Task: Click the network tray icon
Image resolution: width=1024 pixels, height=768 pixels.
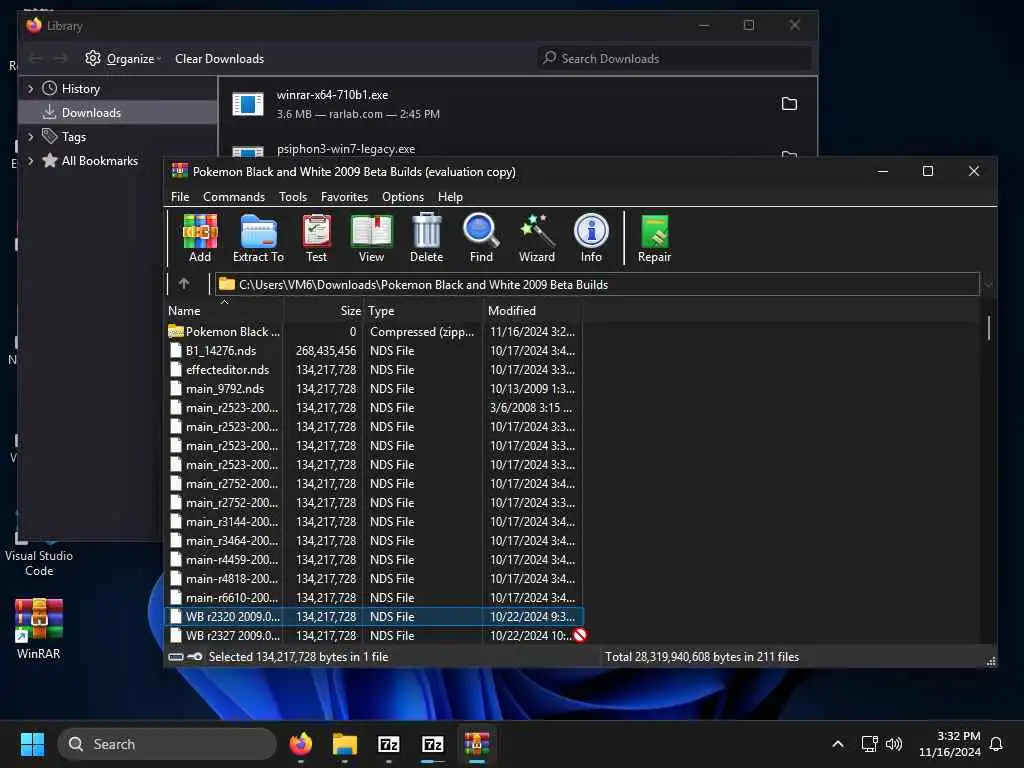Action: pos(869,744)
